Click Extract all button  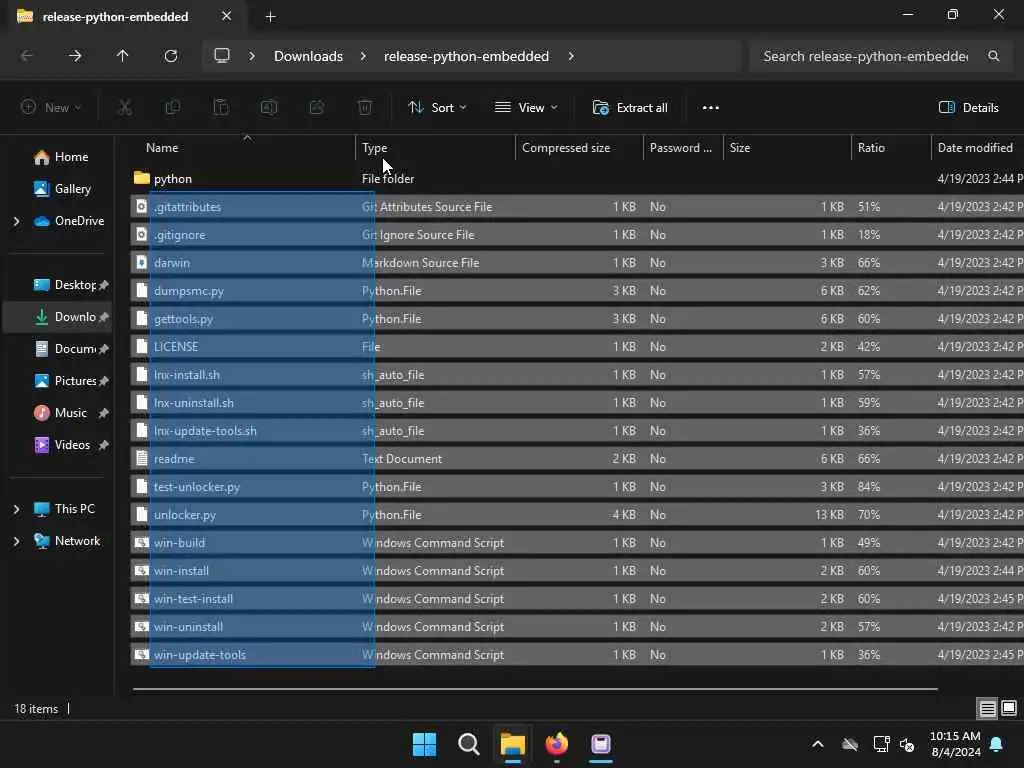pyautogui.click(x=630, y=108)
